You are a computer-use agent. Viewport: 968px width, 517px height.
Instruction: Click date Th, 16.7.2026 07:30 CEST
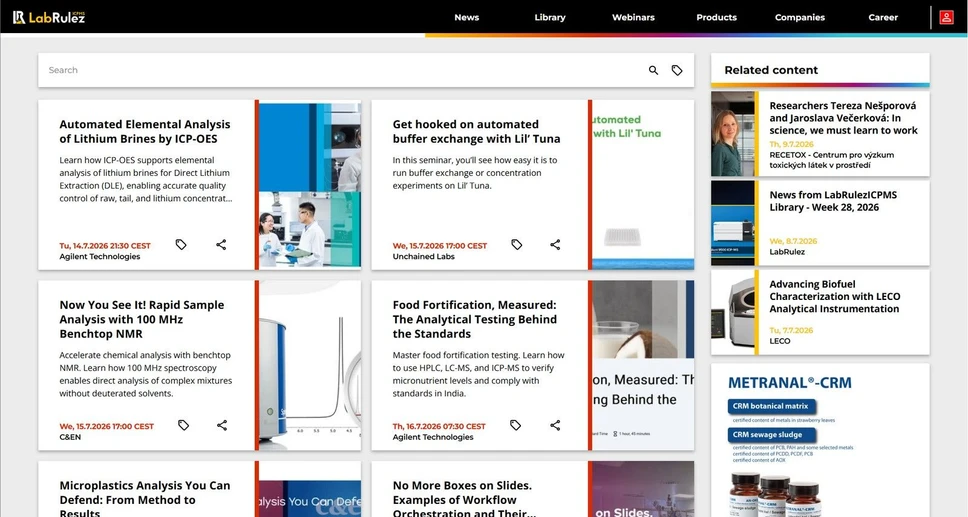[439, 426]
